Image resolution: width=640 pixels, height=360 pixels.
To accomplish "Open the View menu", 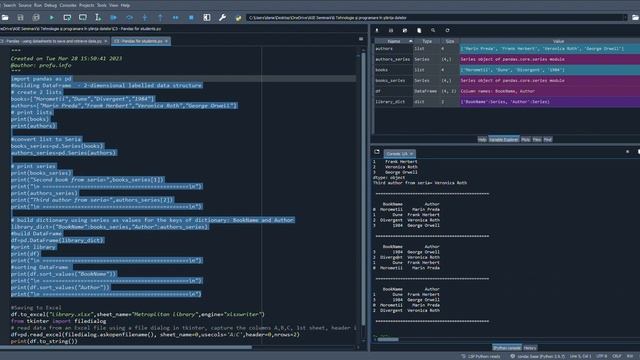I will coord(113,5).
